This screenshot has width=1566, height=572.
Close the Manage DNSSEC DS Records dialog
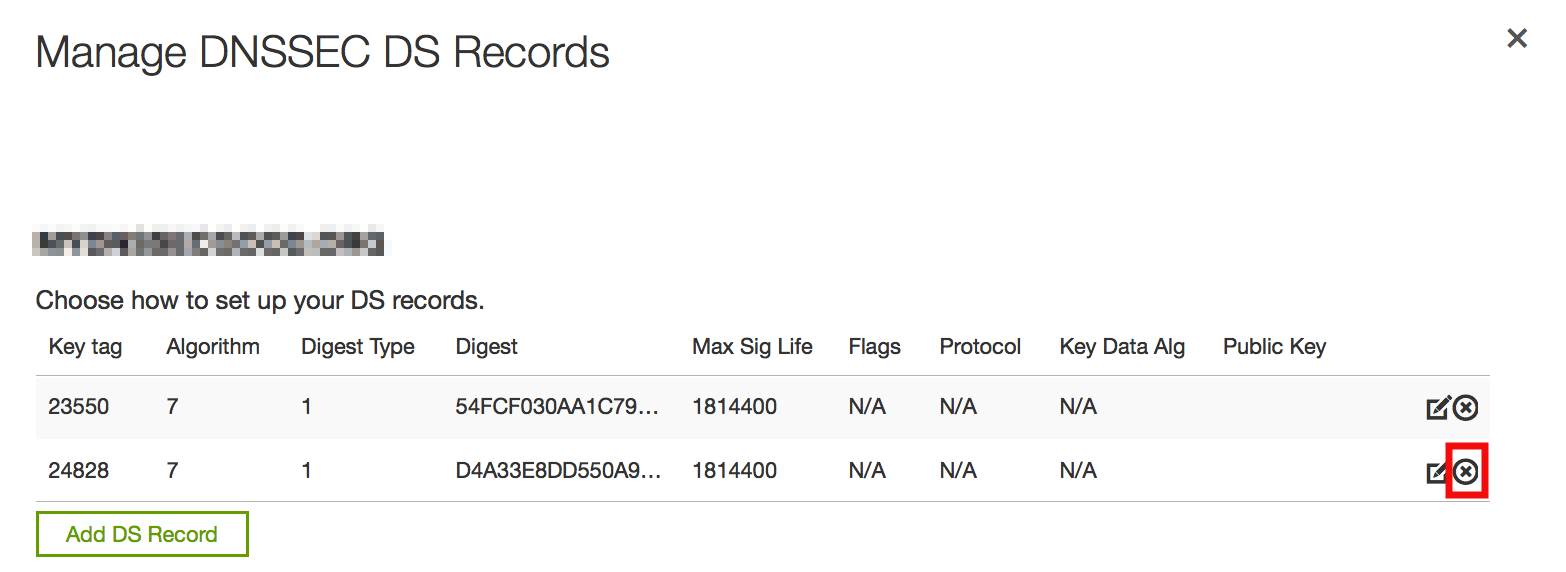tap(1517, 39)
